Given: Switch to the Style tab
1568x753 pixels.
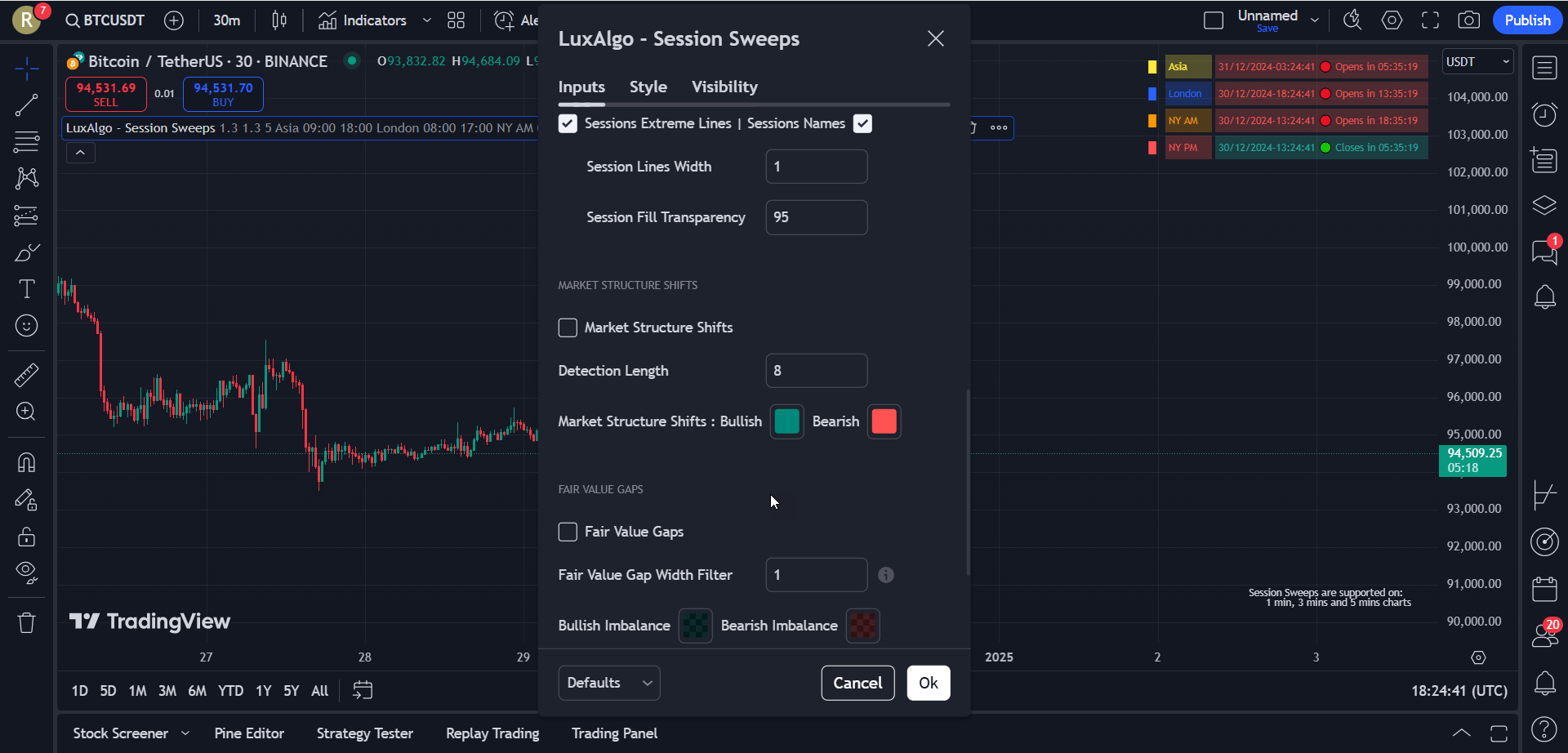Looking at the screenshot, I should click(648, 87).
